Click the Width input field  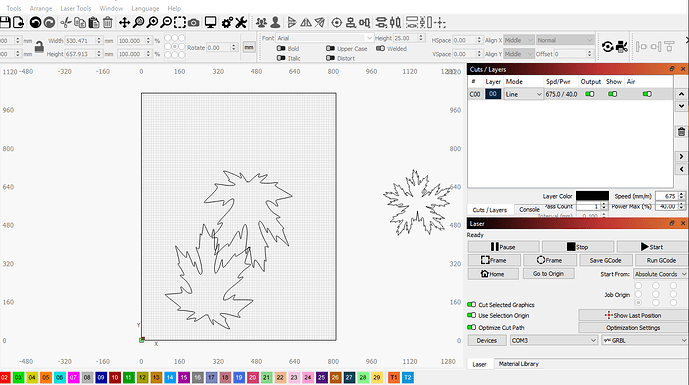[x=80, y=40]
